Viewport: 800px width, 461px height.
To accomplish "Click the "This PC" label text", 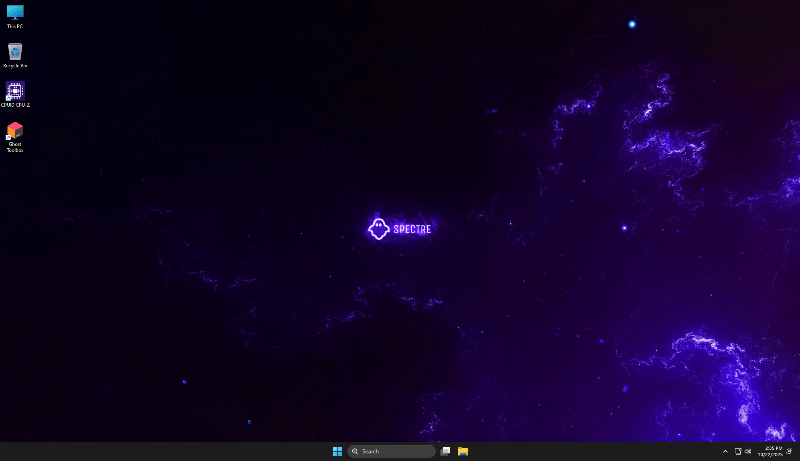I will (15, 26).
